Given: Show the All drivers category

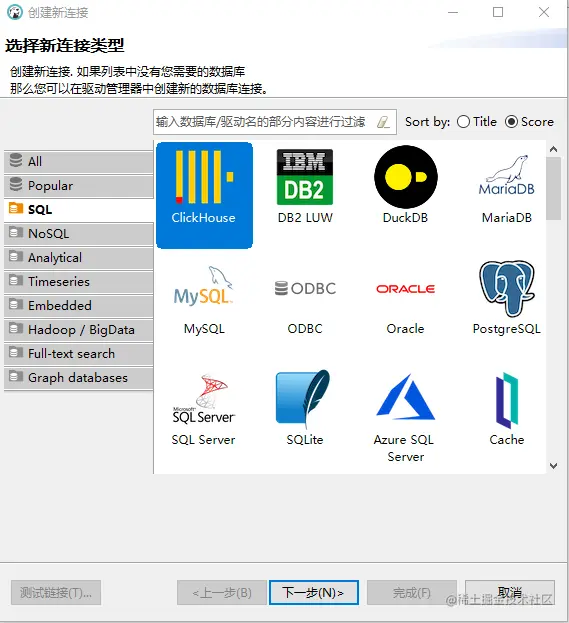Looking at the screenshot, I should (x=79, y=161).
